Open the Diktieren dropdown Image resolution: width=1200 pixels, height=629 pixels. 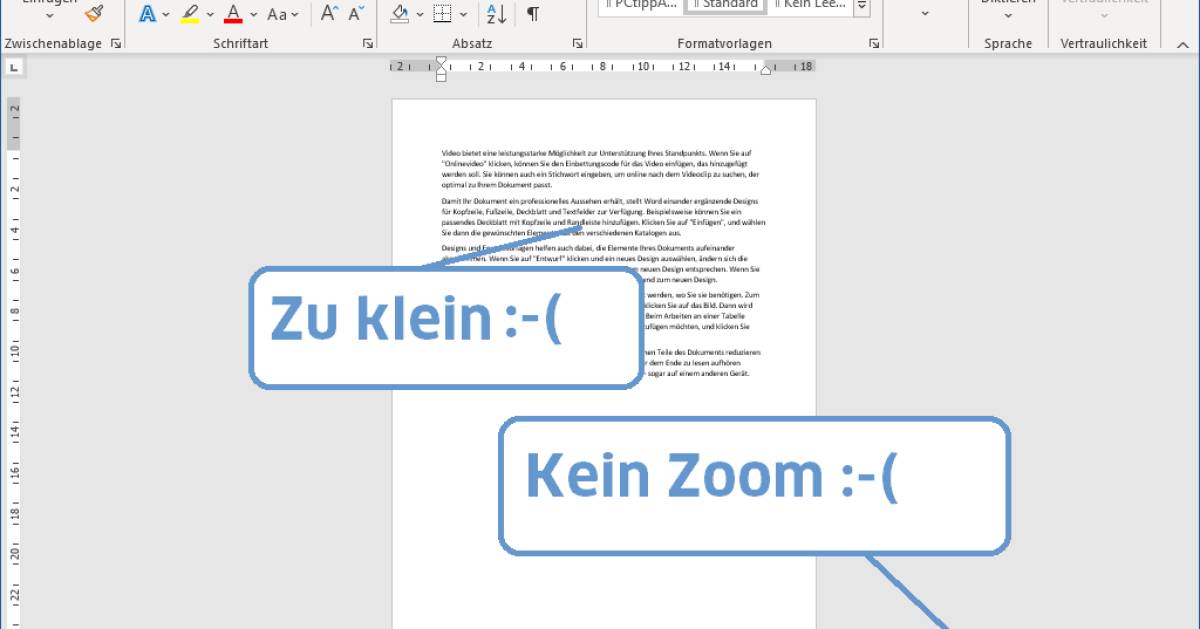click(x=1008, y=16)
